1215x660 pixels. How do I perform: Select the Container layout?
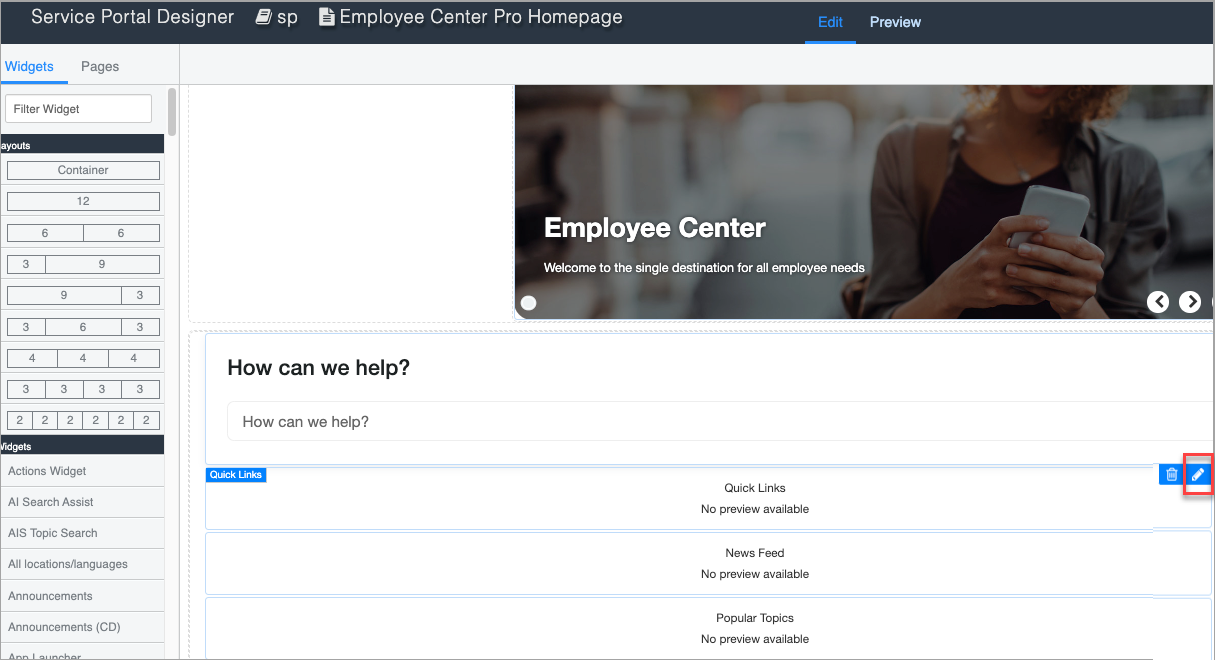click(x=83, y=170)
